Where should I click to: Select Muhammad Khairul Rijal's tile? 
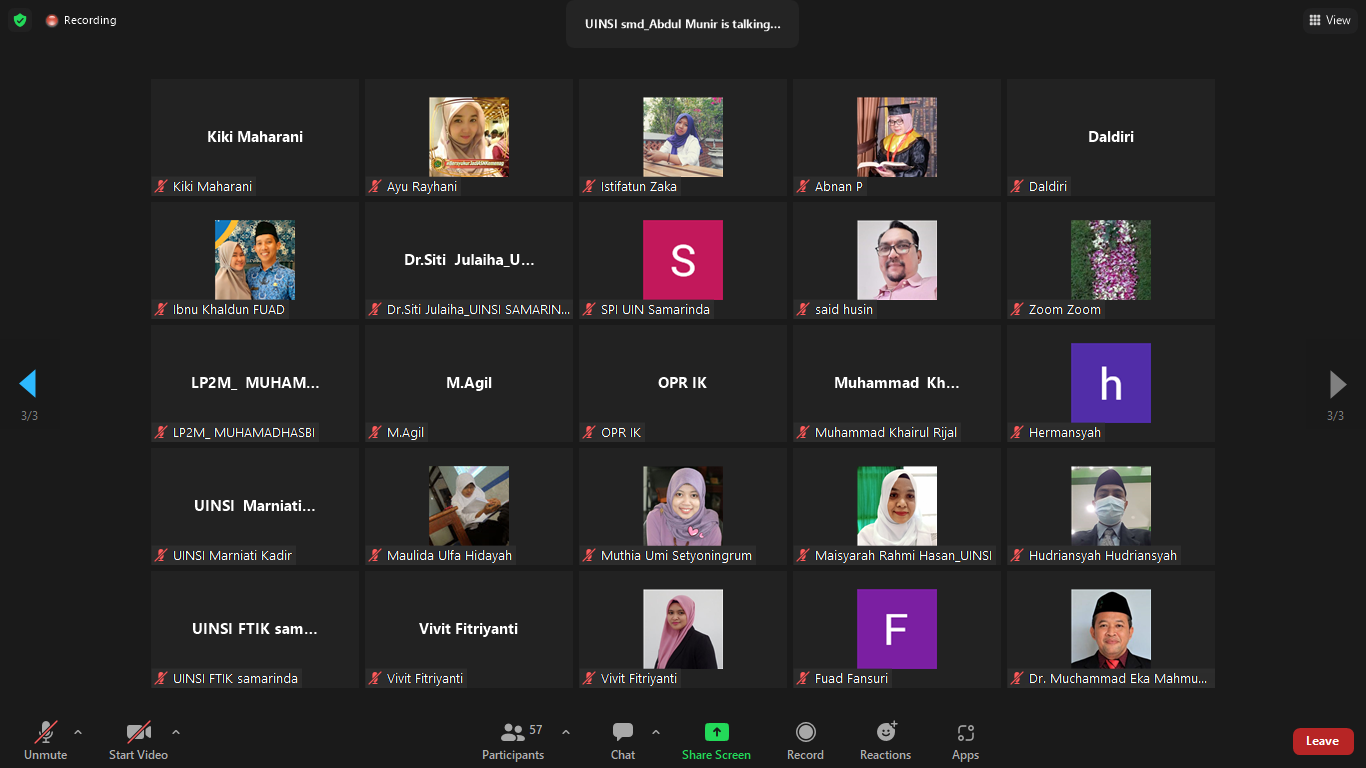[x=897, y=383]
